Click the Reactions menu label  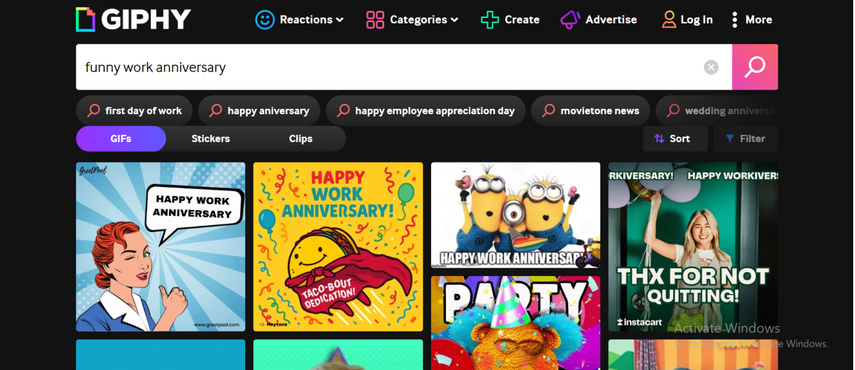coord(306,20)
